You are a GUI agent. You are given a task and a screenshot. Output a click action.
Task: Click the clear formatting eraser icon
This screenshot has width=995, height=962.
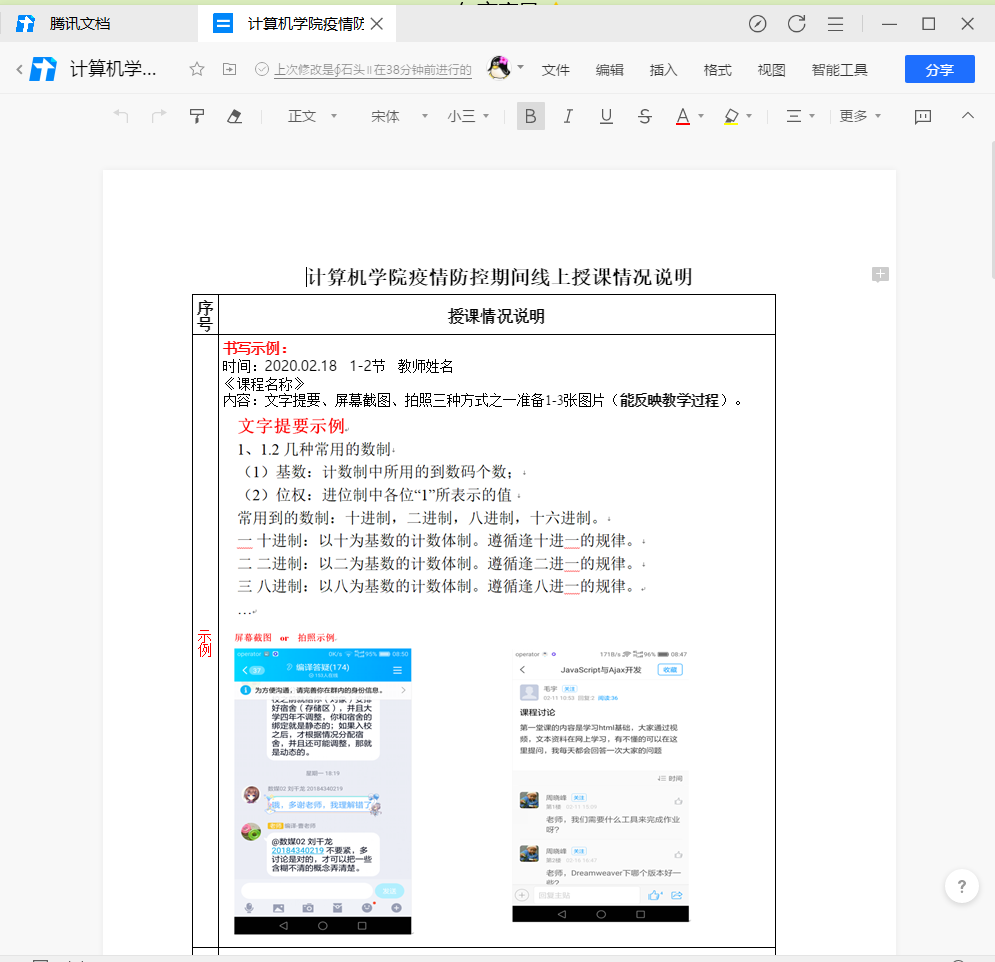235,116
